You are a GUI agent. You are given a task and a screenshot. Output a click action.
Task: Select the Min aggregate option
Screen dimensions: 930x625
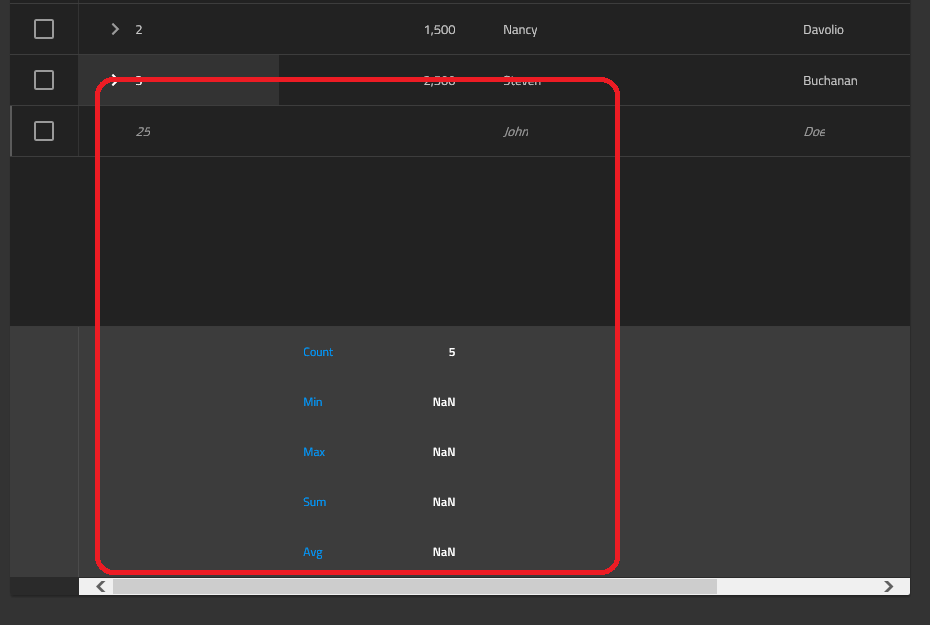tap(312, 401)
